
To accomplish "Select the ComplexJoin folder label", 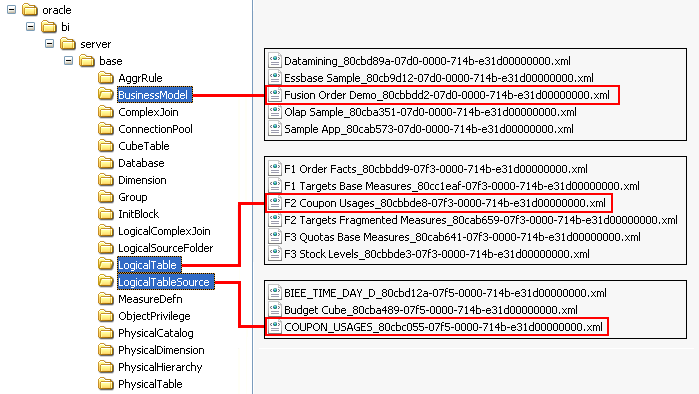I will [148, 112].
